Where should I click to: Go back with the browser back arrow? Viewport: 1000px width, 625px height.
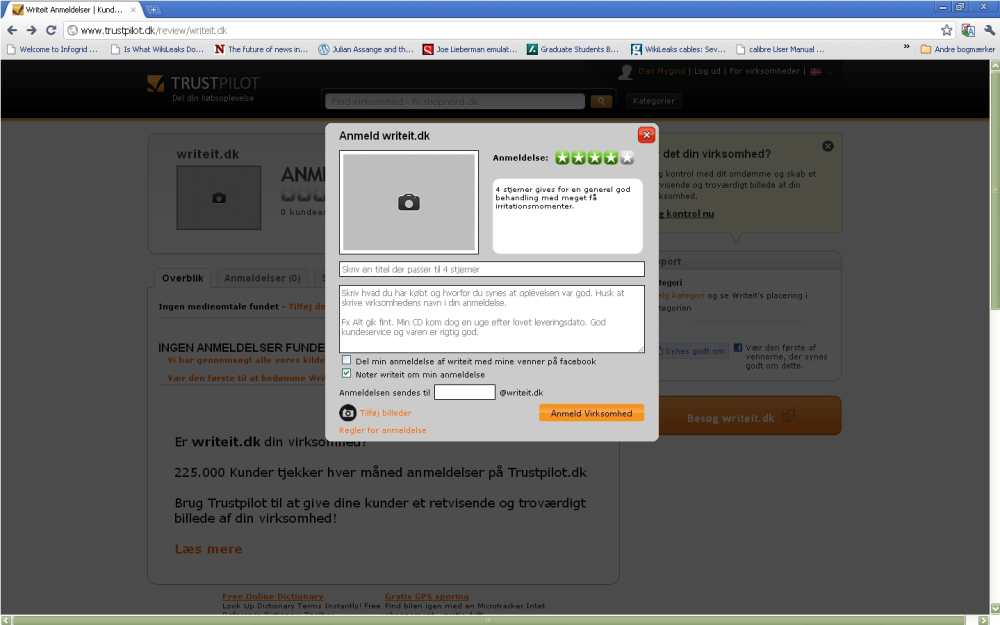12,30
